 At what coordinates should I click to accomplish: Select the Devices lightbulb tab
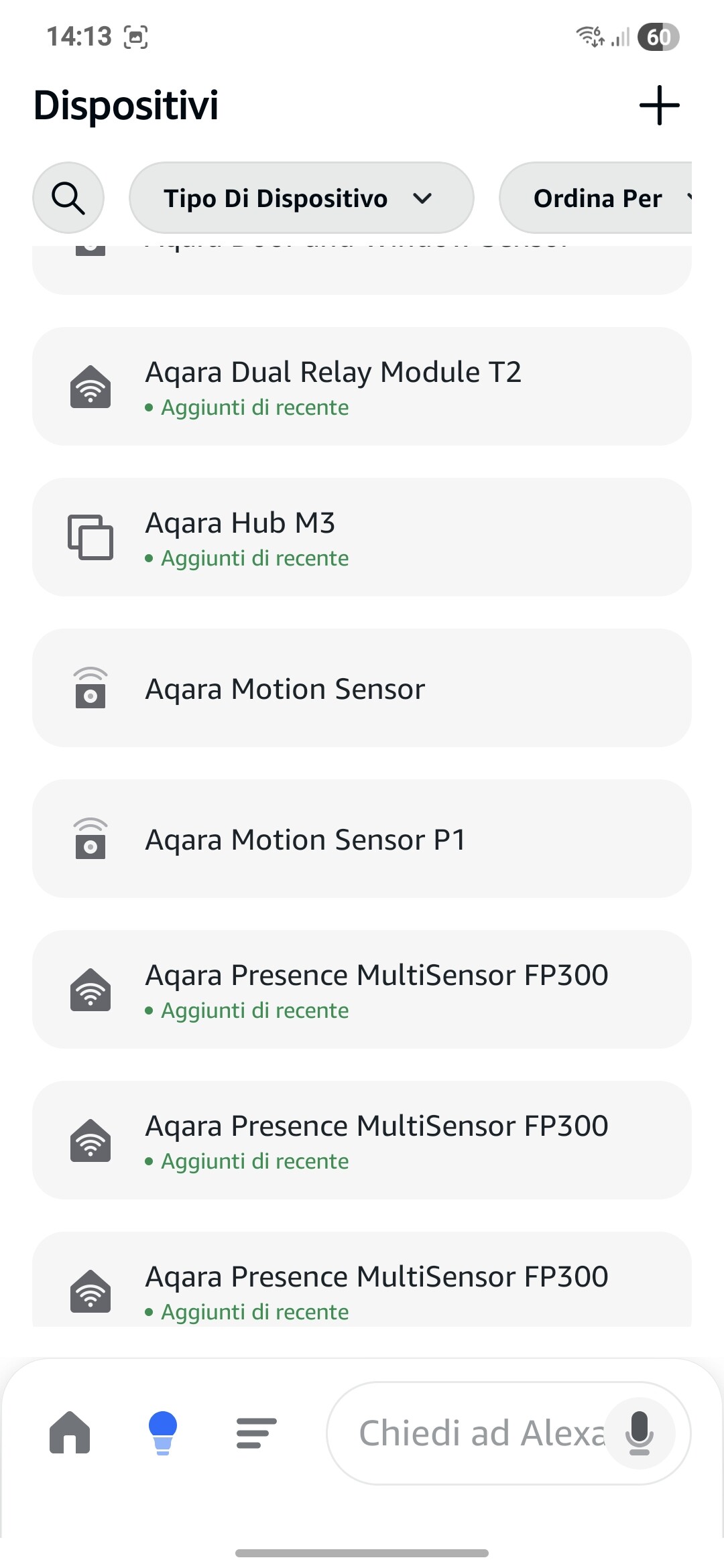point(162,1433)
